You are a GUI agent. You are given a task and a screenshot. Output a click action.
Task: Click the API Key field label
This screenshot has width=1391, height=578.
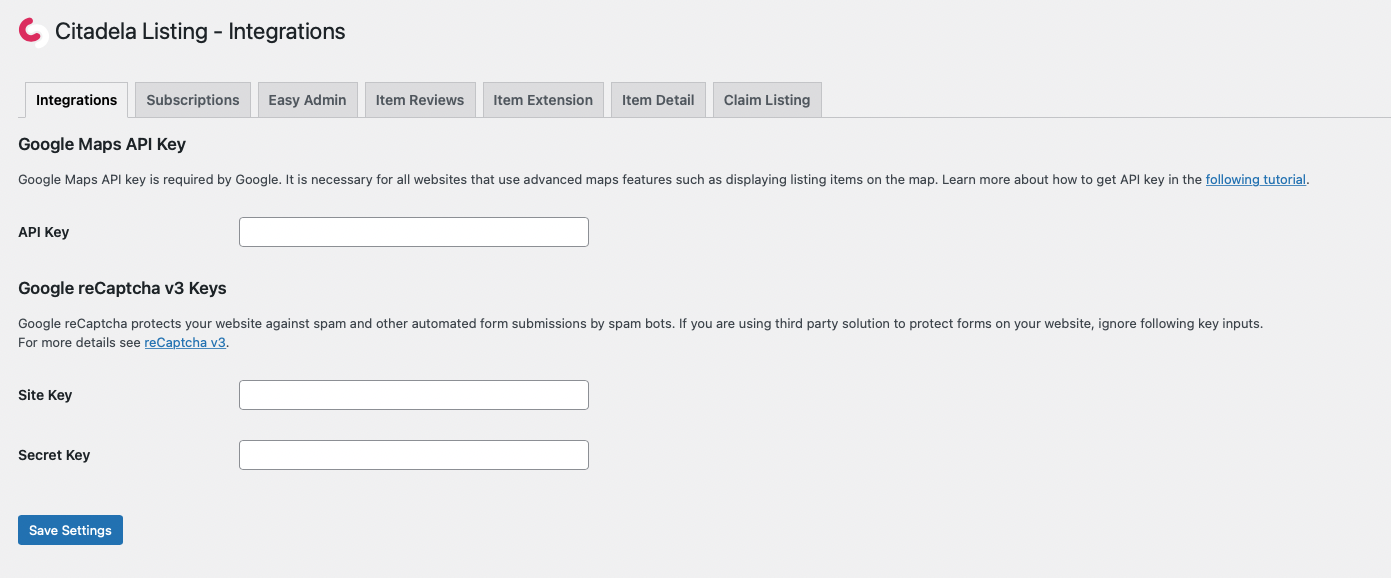pyautogui.click(x=43, y=232)
